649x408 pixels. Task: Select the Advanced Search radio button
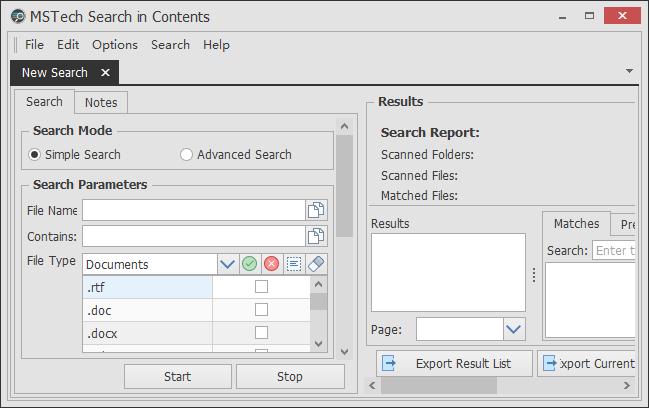point(186,155)
